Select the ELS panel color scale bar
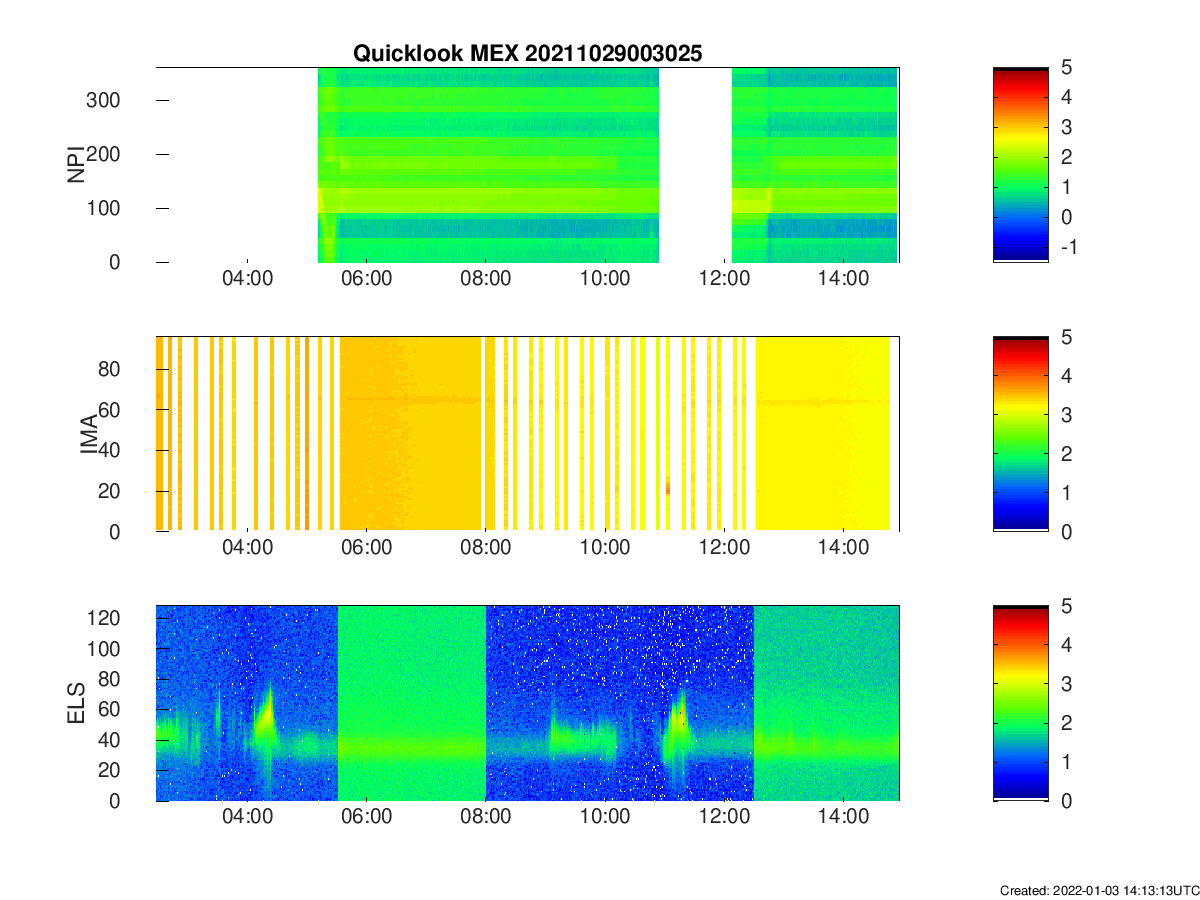 point(1021,703)
